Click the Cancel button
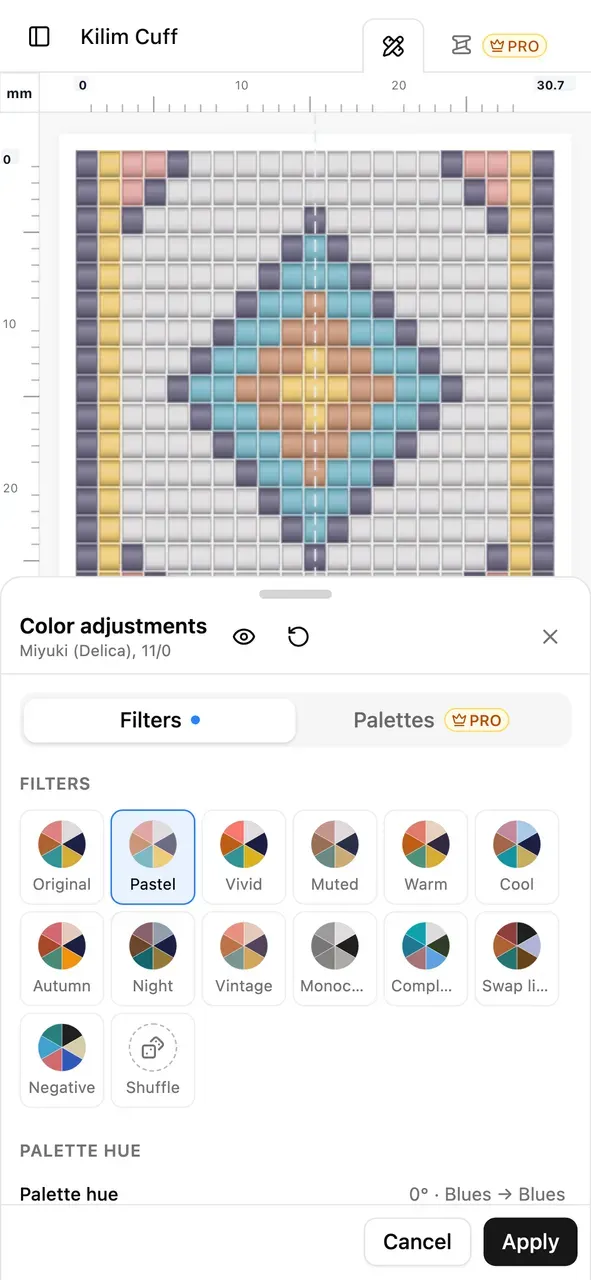 coord(417,1242)
